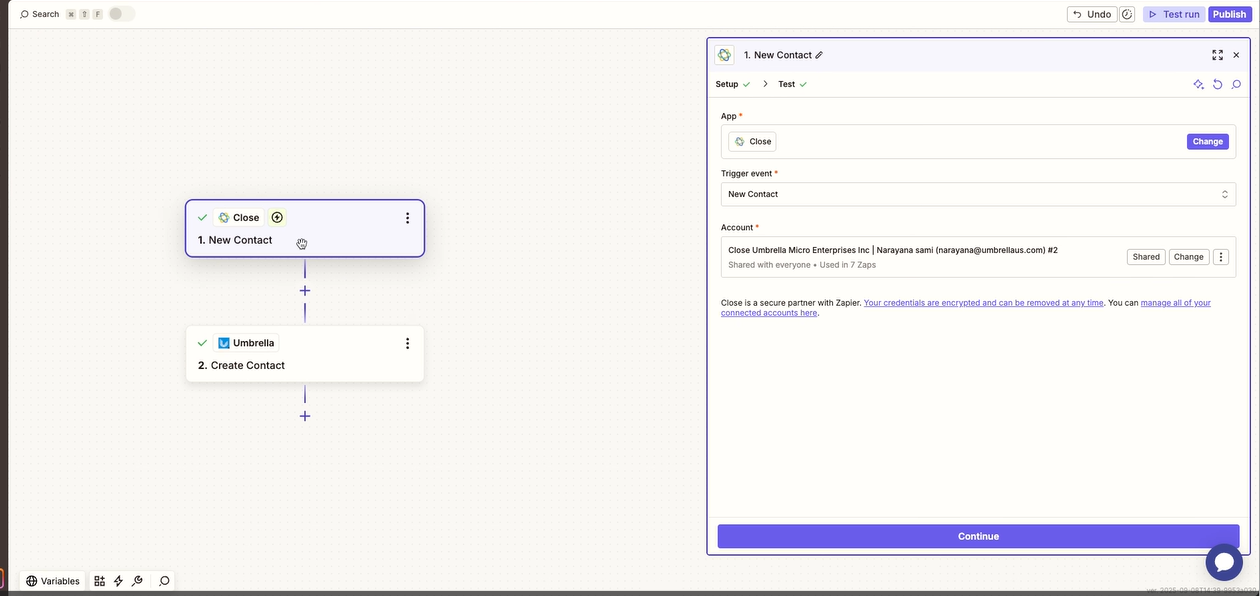Viewport: 1260px width, 596px height.
Task: Add step below Create Contact
Action: point(305,416)
